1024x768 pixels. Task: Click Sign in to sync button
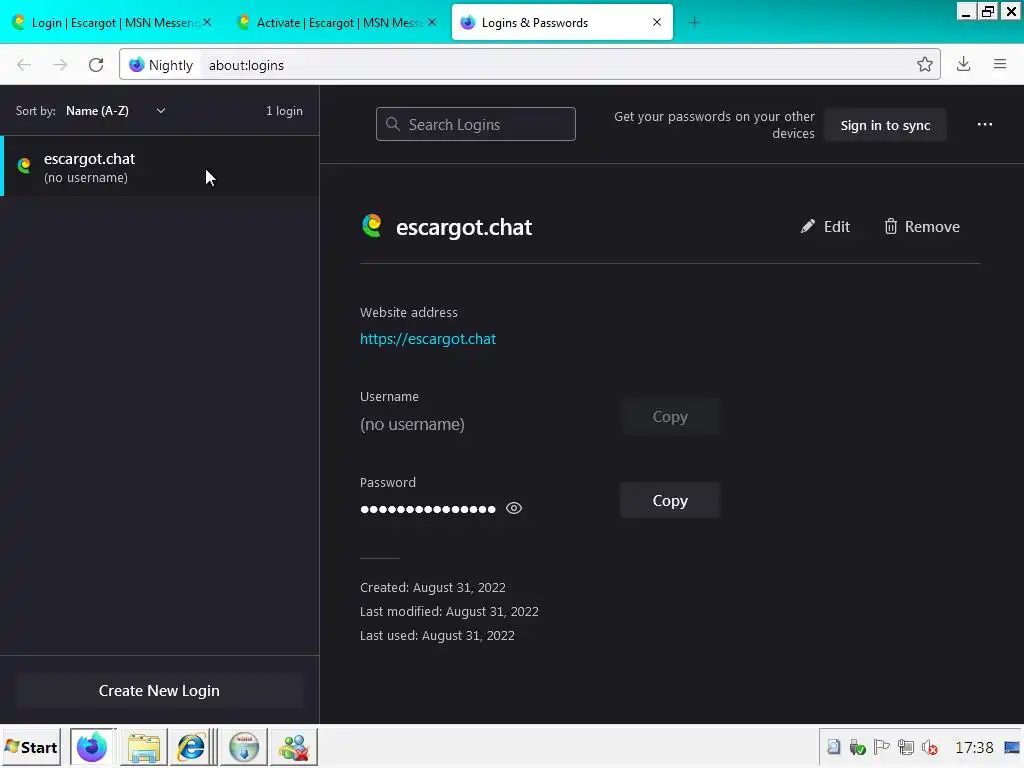point(885,125)
